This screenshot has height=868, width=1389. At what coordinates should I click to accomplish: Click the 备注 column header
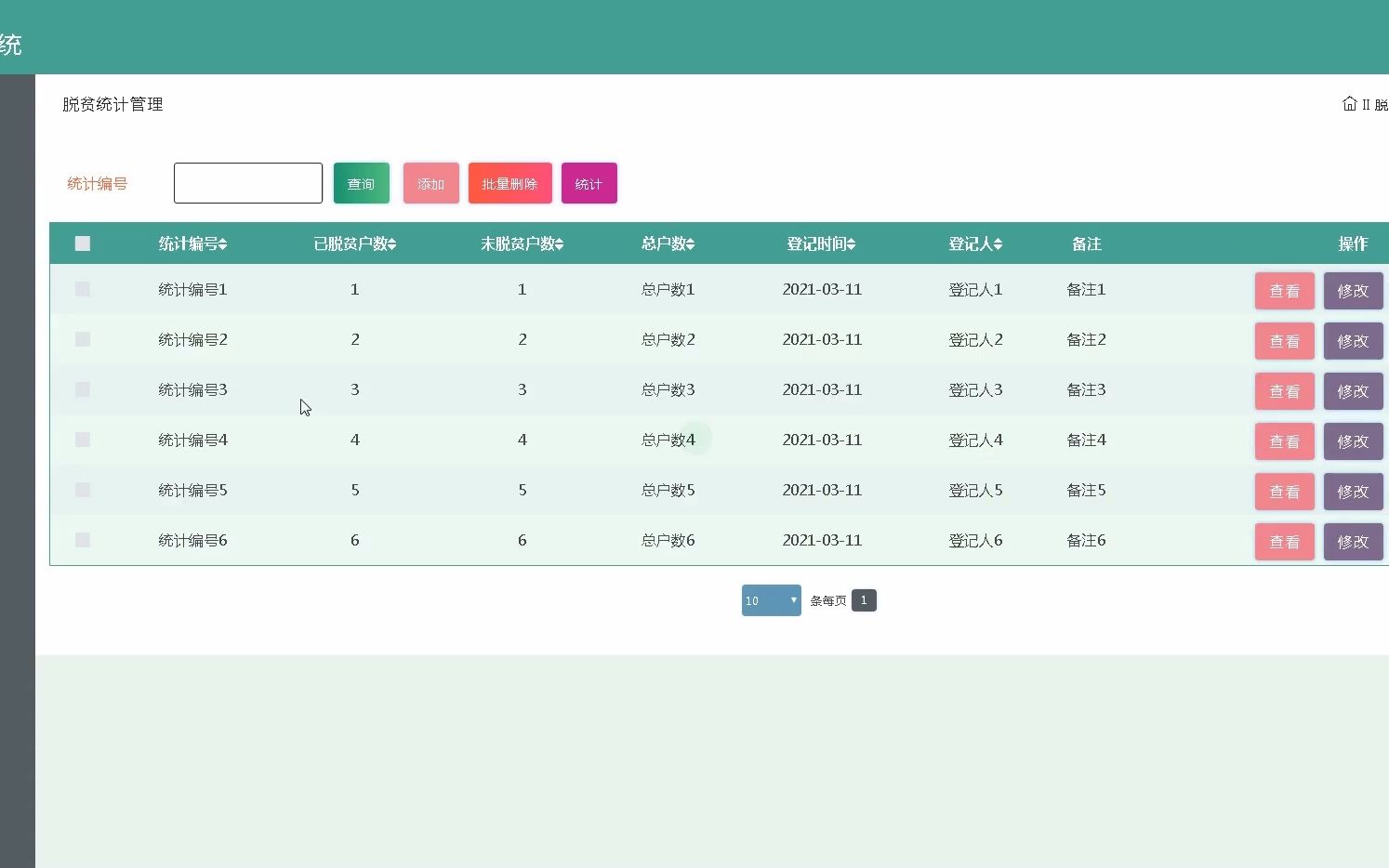pyautogui.click(x=1086, y=243)
